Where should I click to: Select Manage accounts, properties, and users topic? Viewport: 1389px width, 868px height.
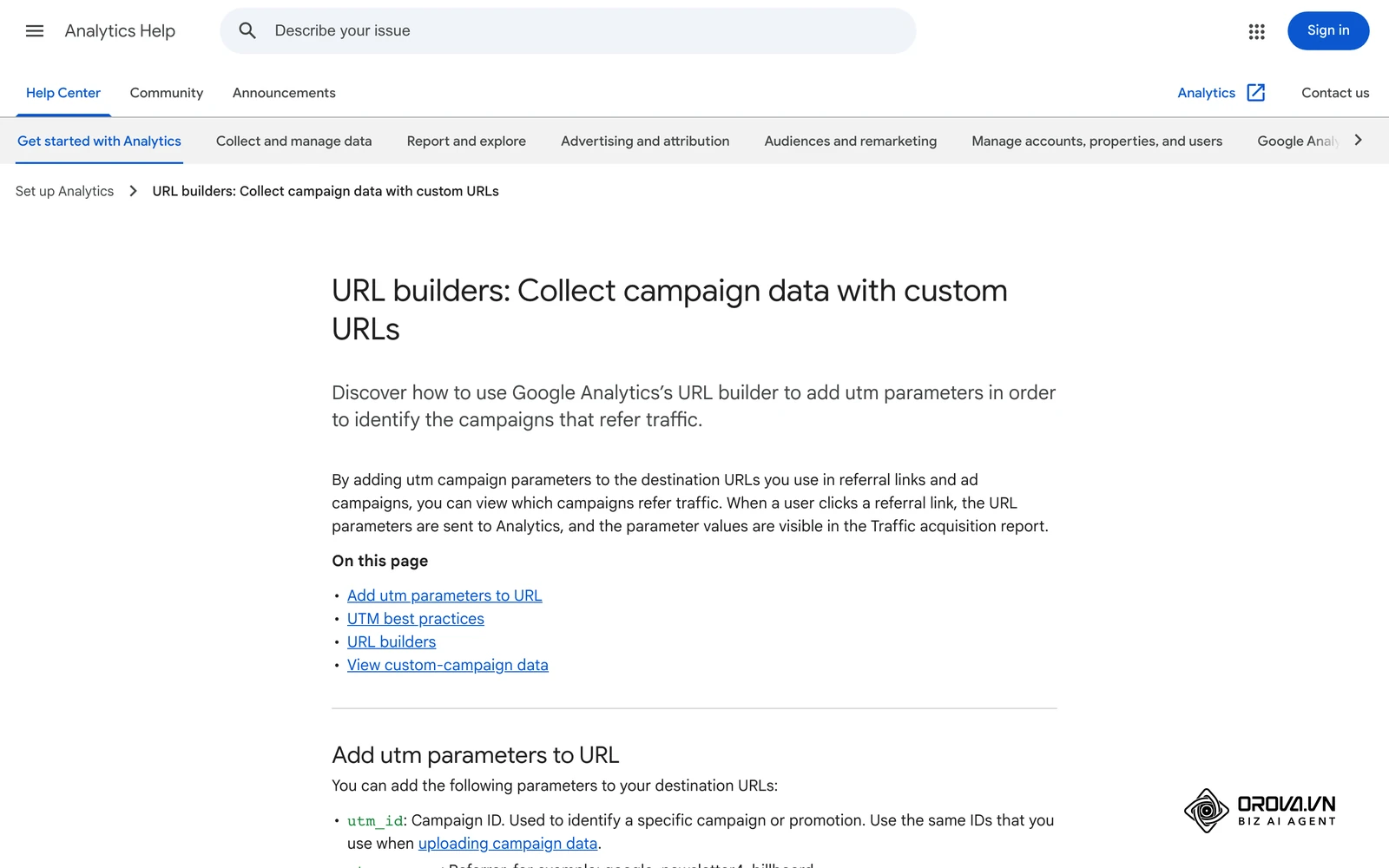[1097, 141]
